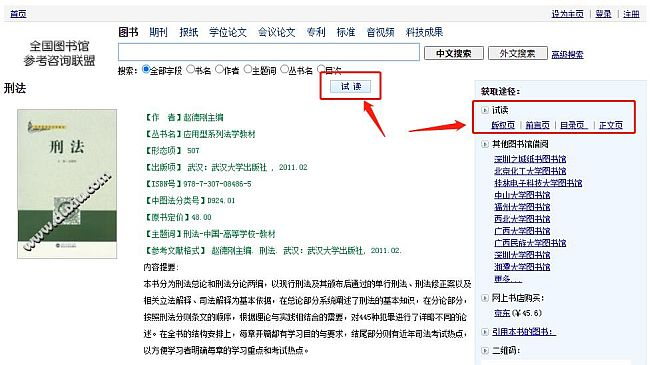The height and width of the screenshot is (365, 650).
Task: Open the 广西大学图书馆 link
Action: pyautogui.click(x=522, y=231)
